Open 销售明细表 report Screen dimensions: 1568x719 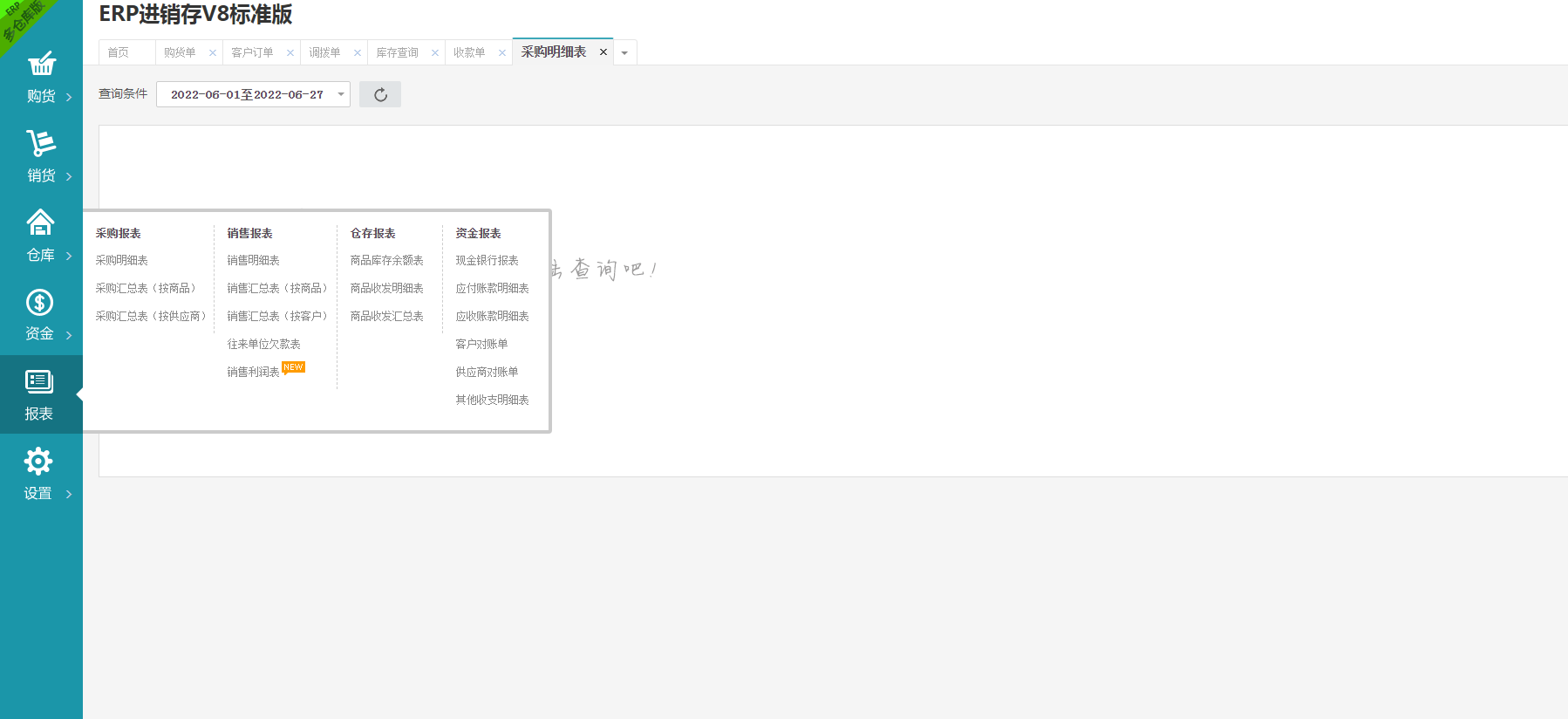(254, 261)
